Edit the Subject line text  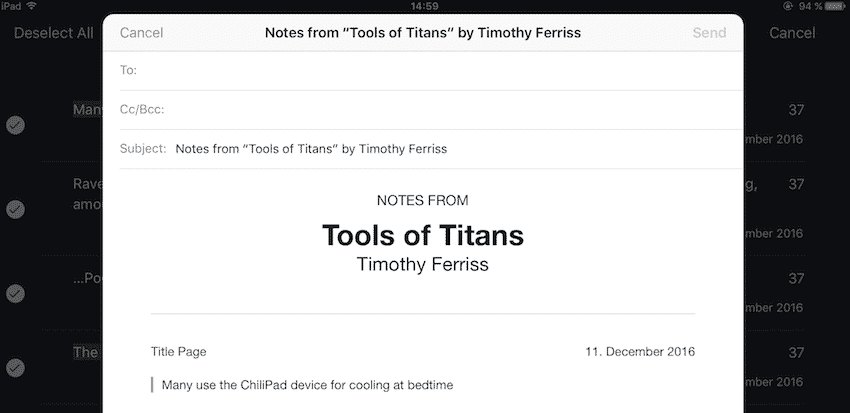click(x=311, y=149)
